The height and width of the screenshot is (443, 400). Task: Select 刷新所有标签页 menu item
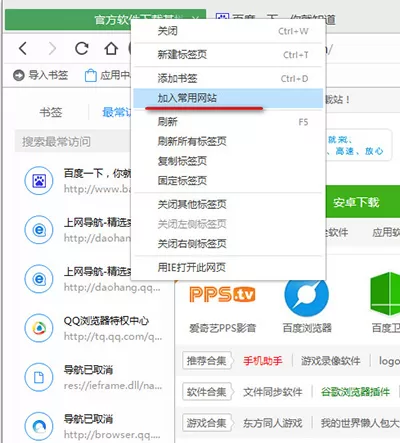pyautogui.click(x=229, y=141)
